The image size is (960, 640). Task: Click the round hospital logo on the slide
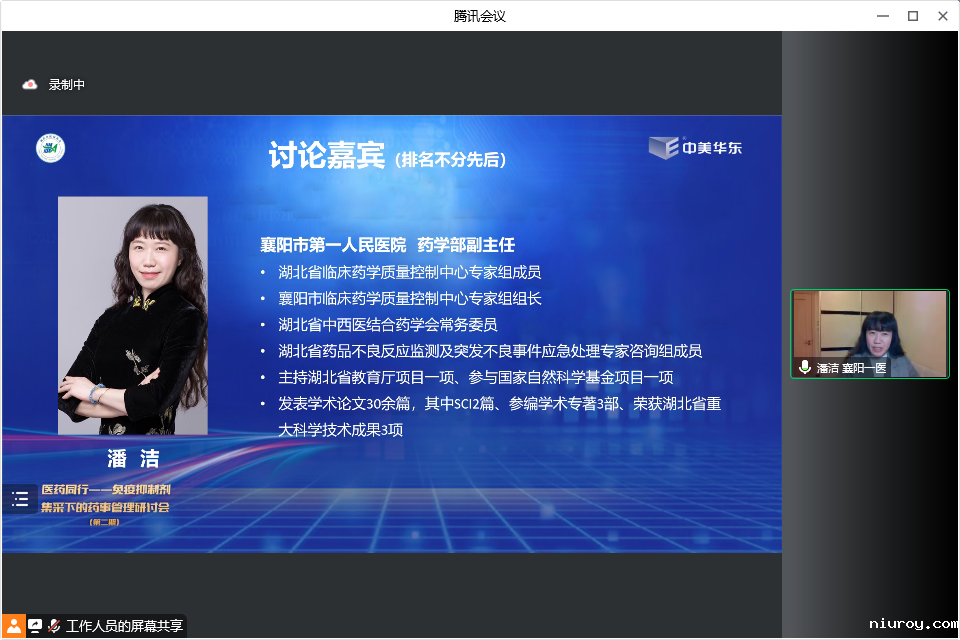(x=51, y=148)
